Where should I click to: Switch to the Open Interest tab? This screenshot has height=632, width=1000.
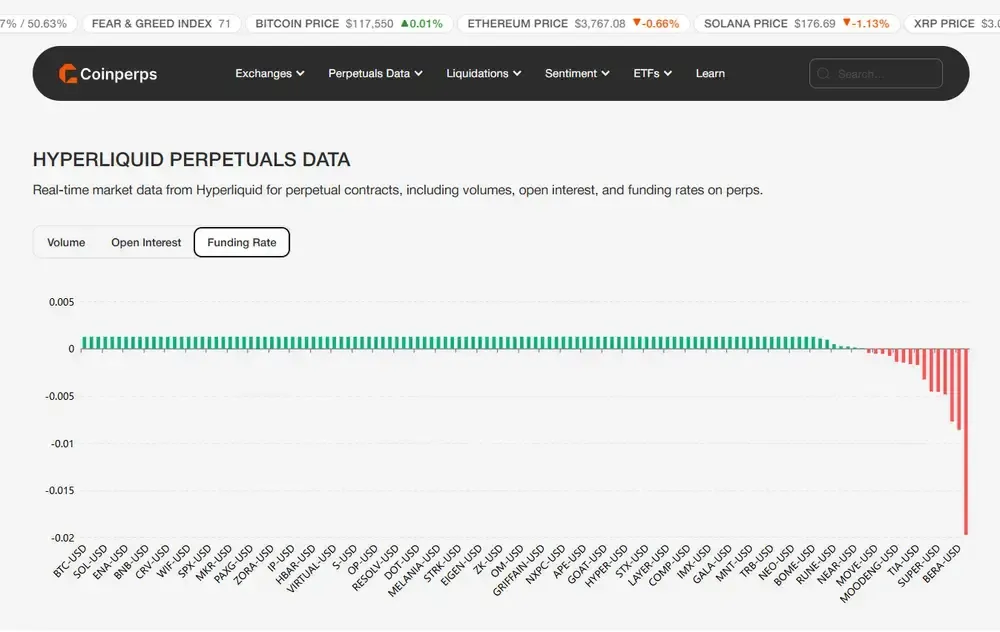tap(146, 242)
